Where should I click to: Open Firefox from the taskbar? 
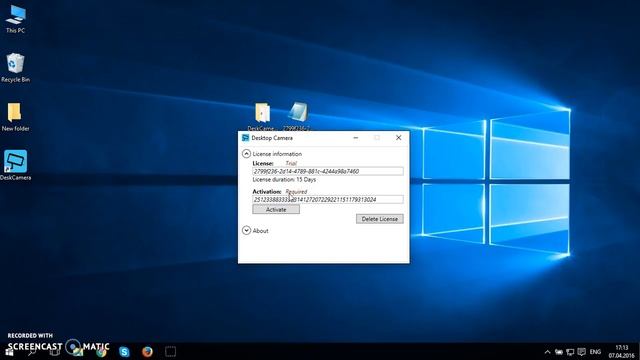point(147,351)
